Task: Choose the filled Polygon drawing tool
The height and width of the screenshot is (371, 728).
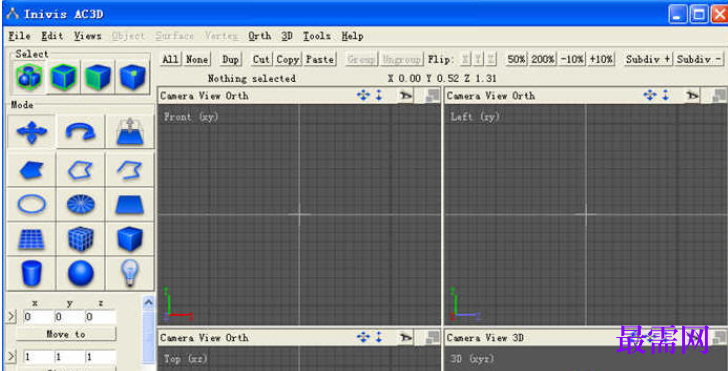Action: [x=31, y=170]
